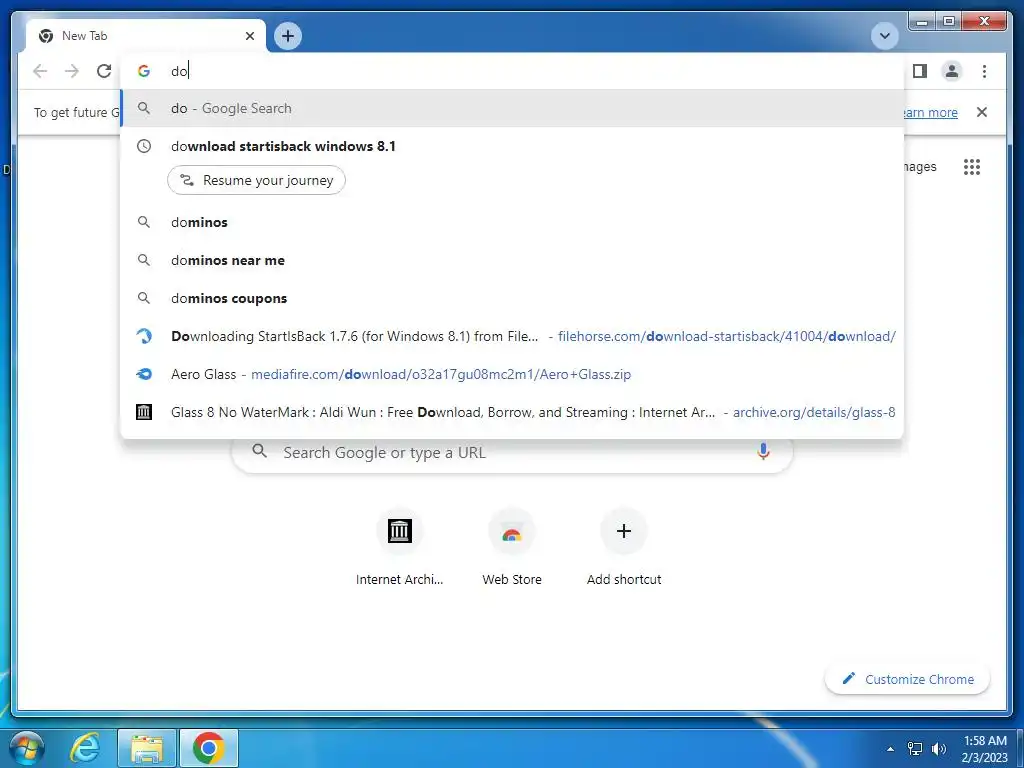Open the Internet Archive shortcut
The width and height of the screenshot is (1024, 768).
[x=400, y=549]
